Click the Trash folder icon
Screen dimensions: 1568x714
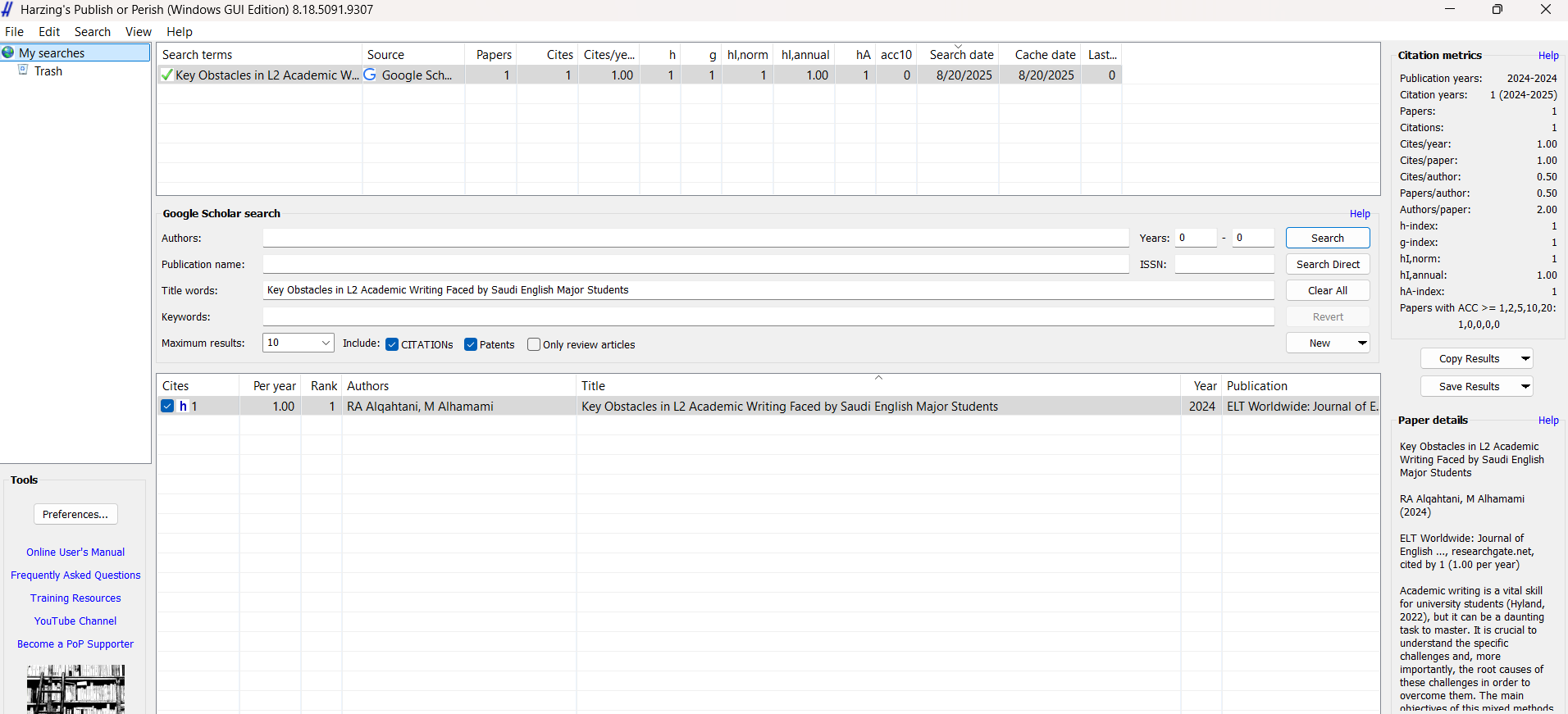pyautogui.click(x=23, y=70)
